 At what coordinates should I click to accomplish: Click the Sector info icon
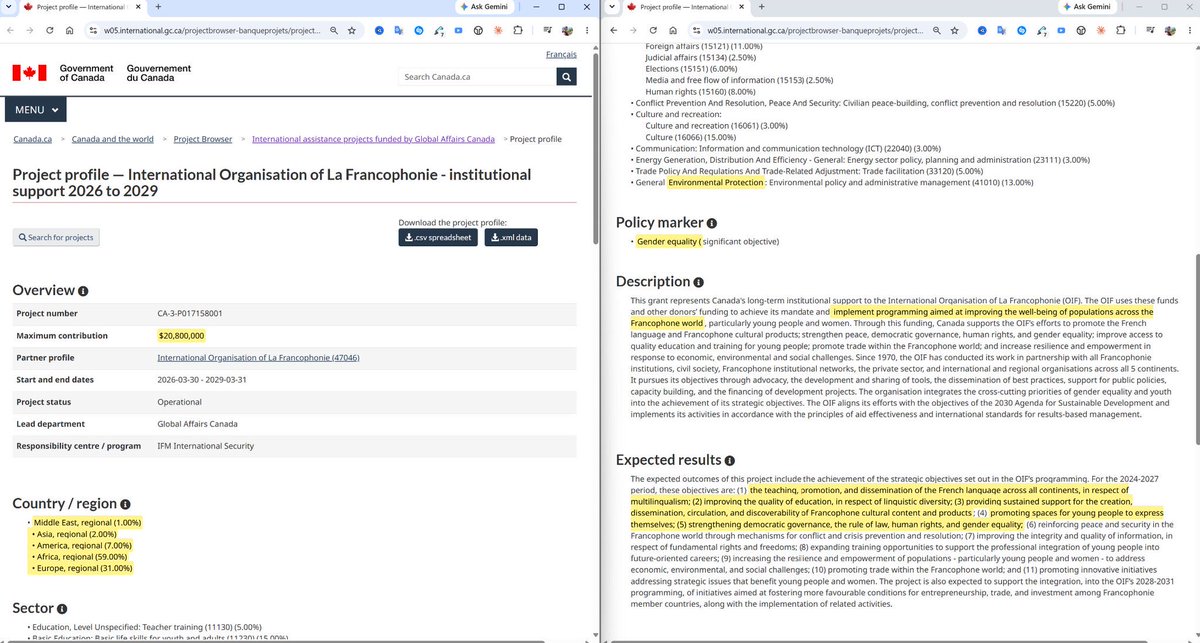(x=62, y=608)
